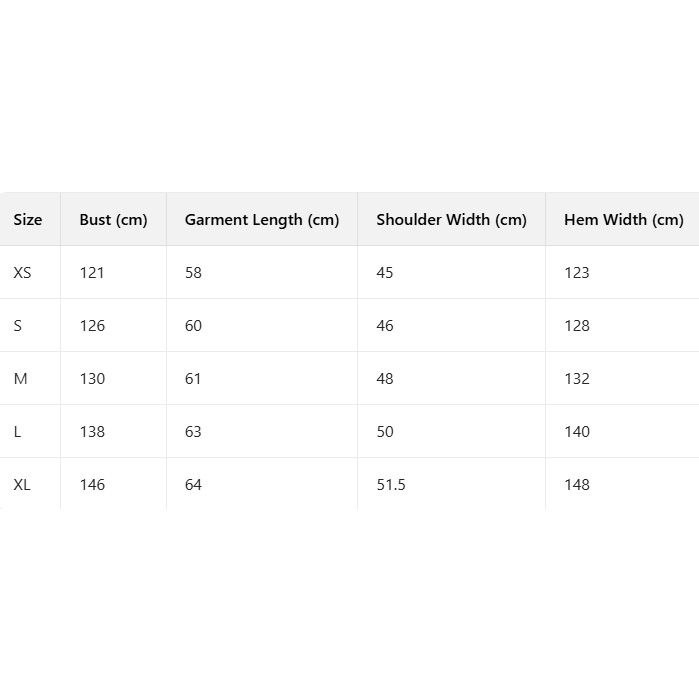Screen dimensions: 699x699
Task: Select the L size row label
Action: tap(17, 432)
